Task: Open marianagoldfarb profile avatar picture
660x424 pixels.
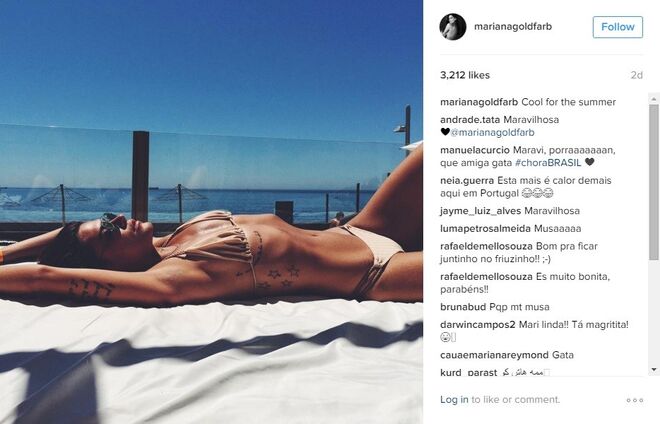Action: pyautogui.click(x=453, y=27)
